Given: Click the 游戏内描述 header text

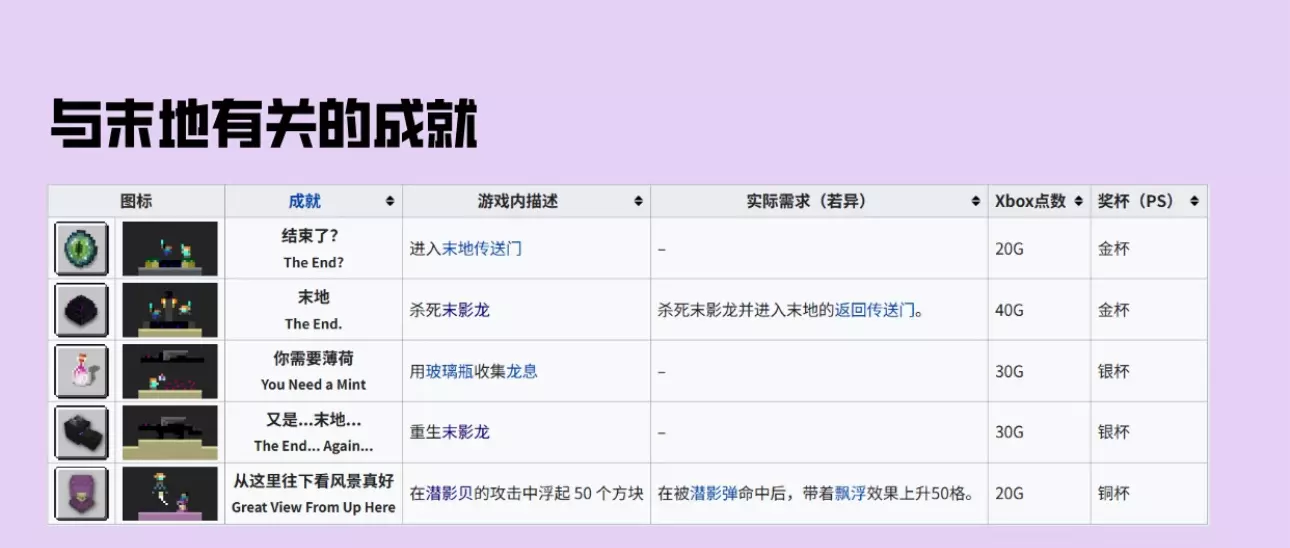Looking at the screenshot, I should [518, 201].
